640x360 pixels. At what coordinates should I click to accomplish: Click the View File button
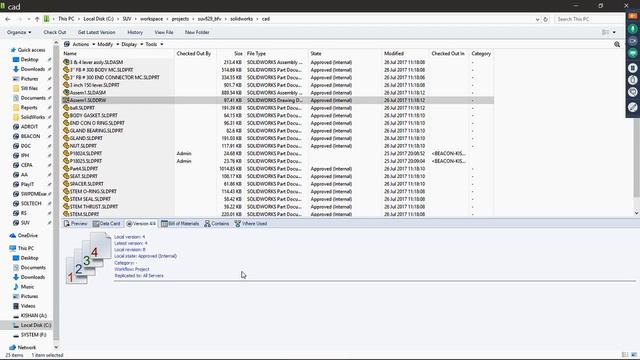click(164, 32)
